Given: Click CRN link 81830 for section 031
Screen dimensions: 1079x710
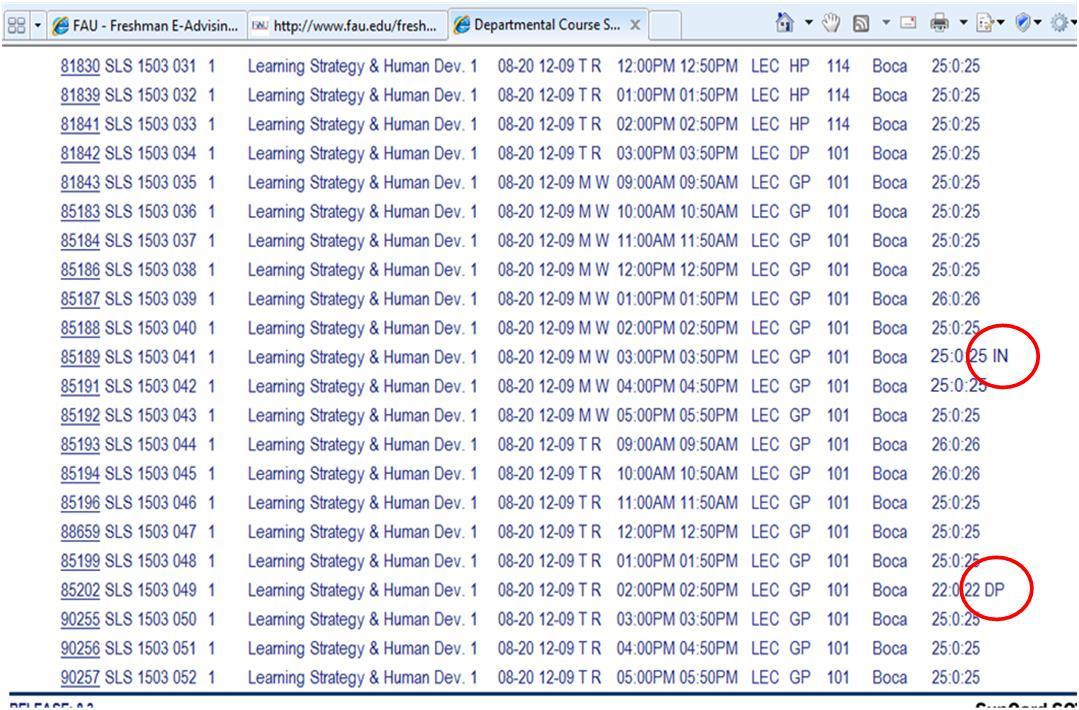Looking at the screenshot, I should pos(79,66).
